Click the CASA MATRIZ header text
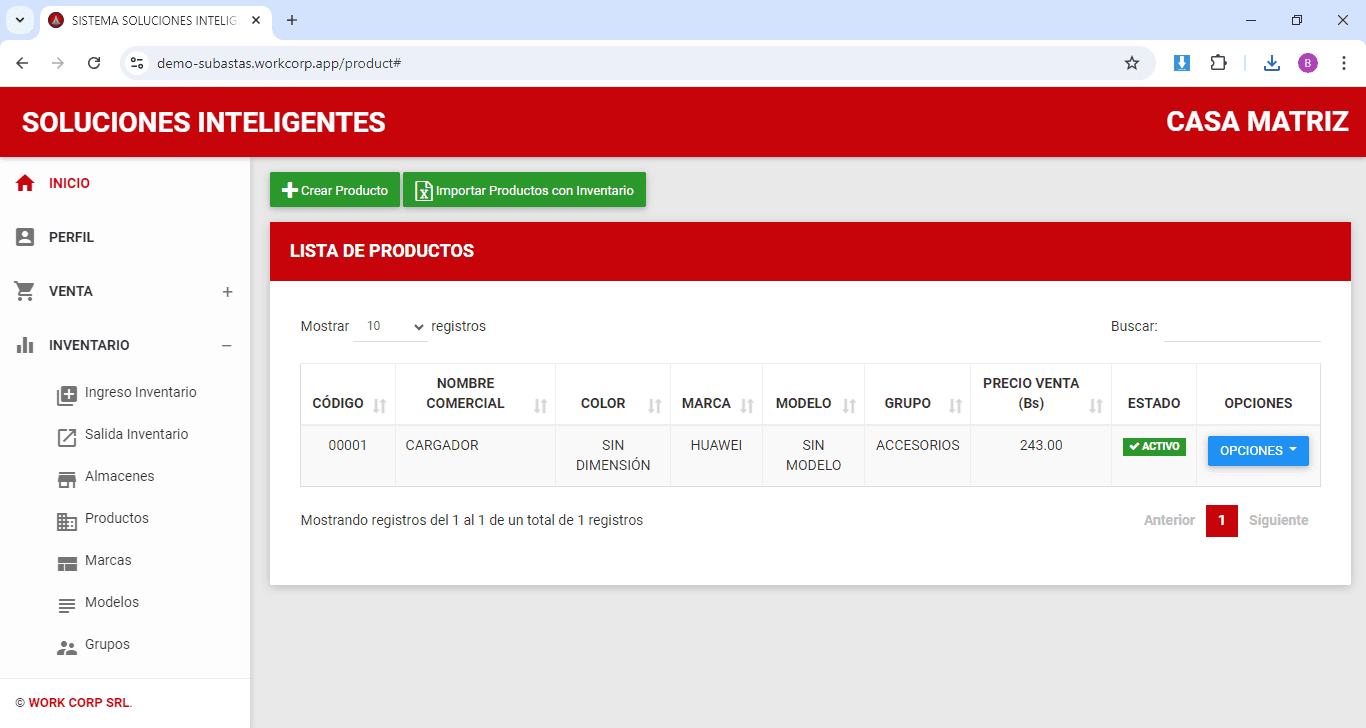Screen dimensions: 1366x728 click(x=1257, y=122)
